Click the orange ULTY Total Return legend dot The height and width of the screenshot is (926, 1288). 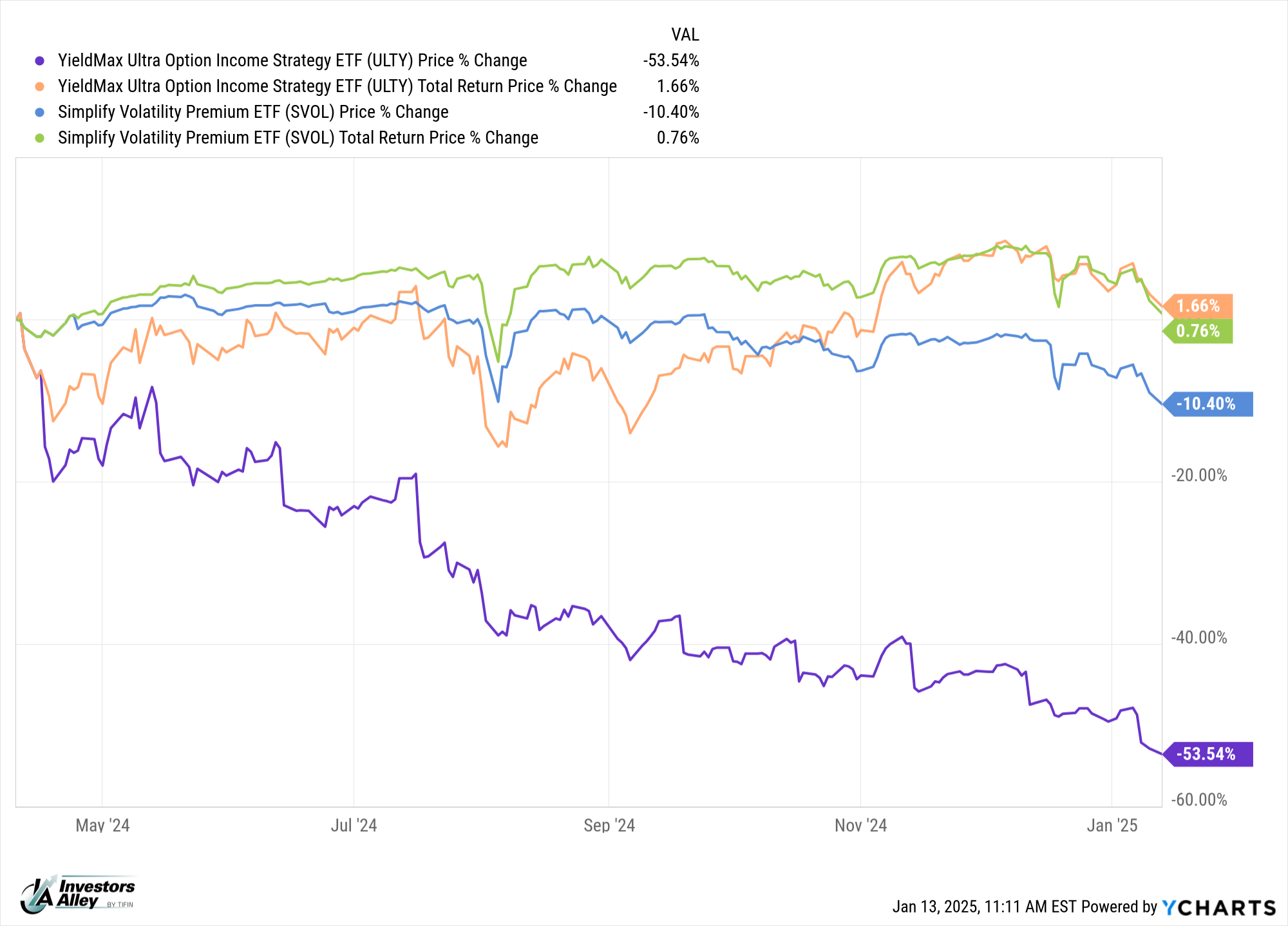pyautogui.click(x=40, y=86)
